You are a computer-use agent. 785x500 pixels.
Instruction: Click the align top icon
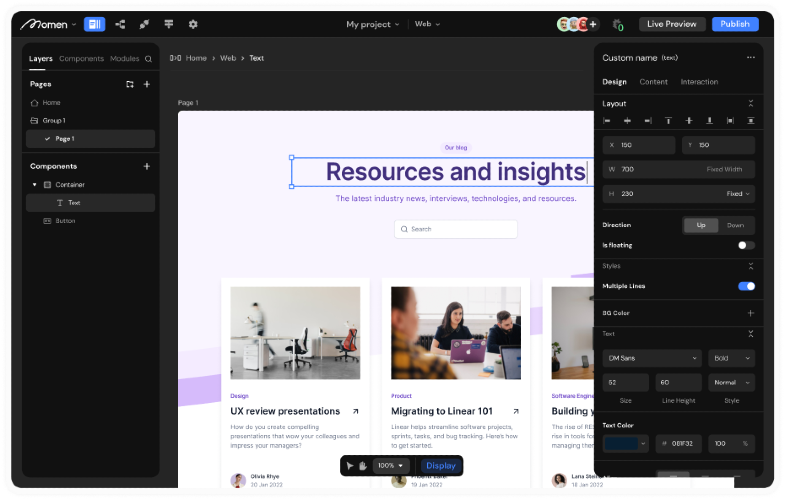click(668, 121)
